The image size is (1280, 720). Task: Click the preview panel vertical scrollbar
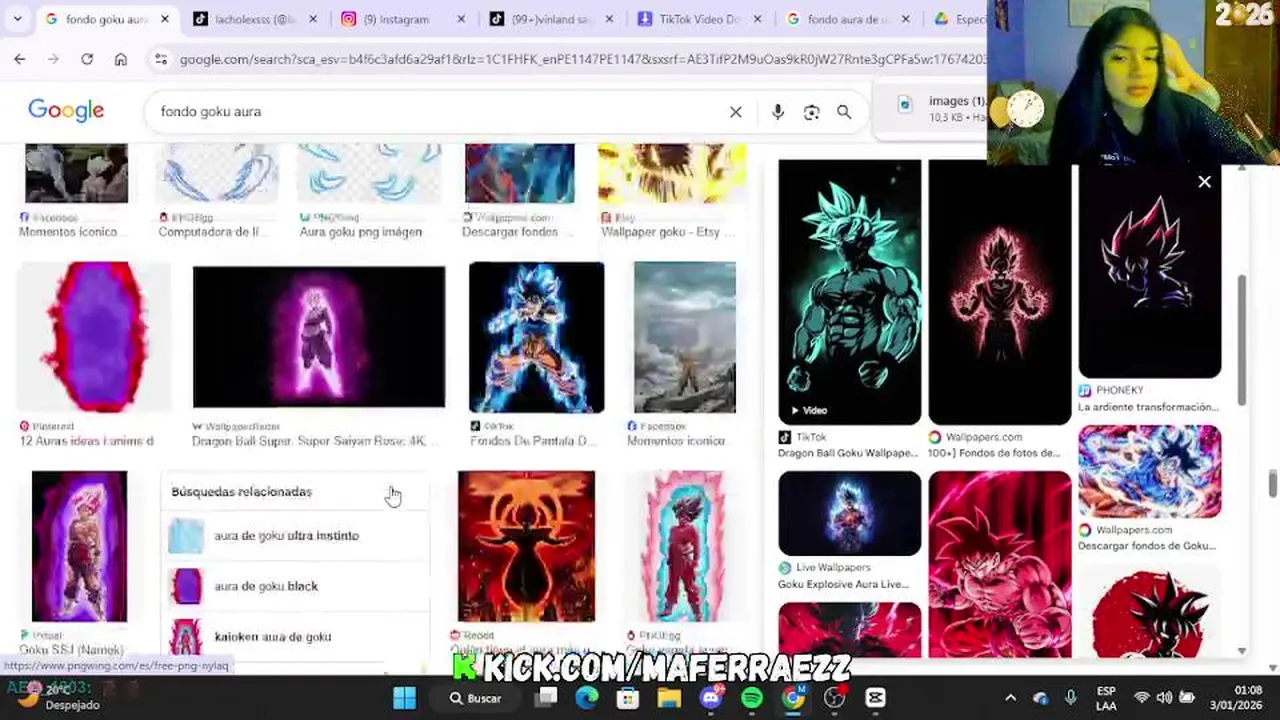[x=1242, y=340]
